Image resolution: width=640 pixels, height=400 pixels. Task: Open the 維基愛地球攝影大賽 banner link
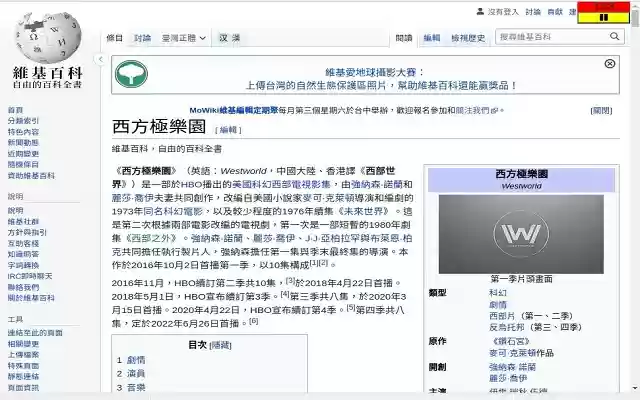(x=370, y=73)
